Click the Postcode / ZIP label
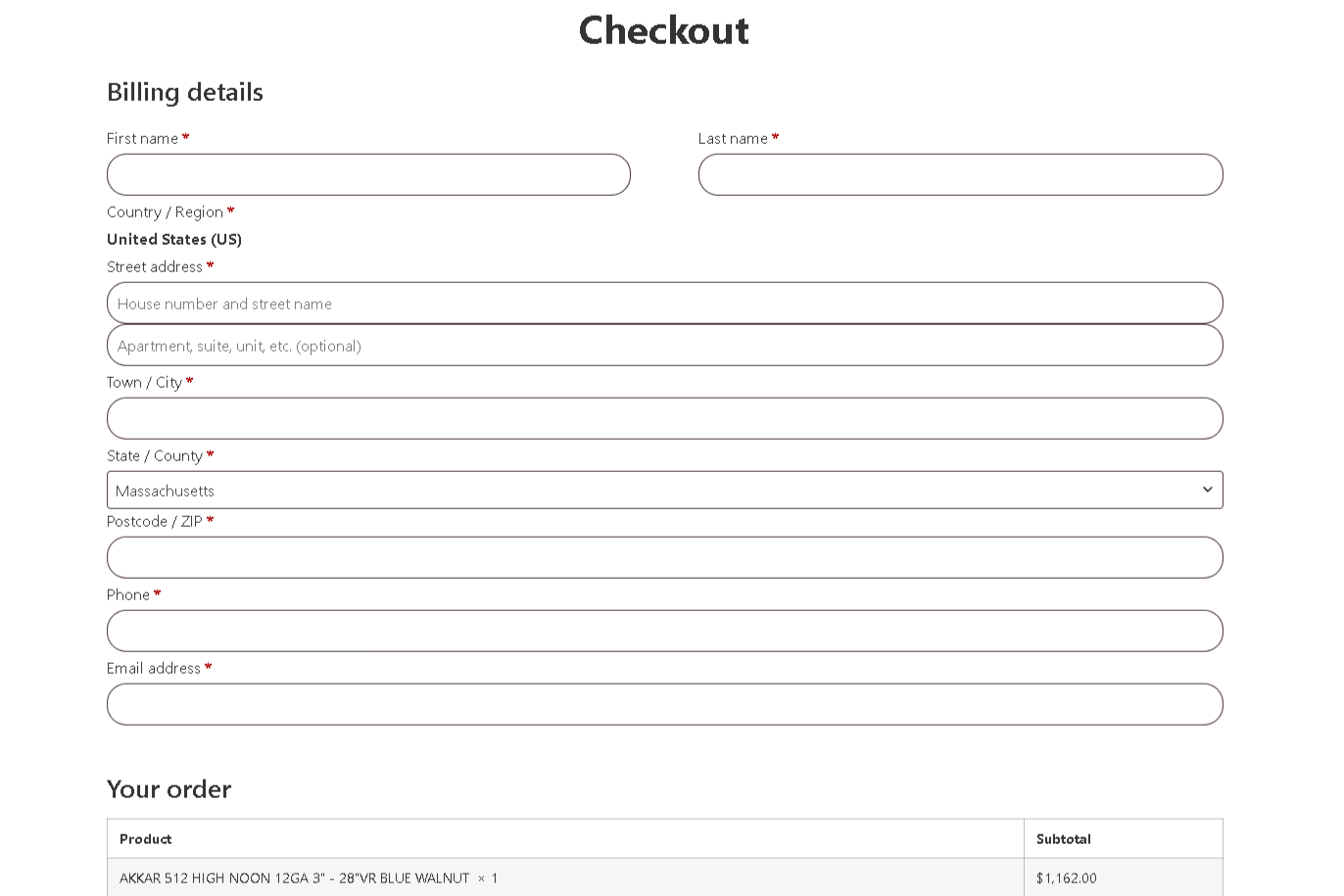1344x896 pixels. (155, 521)
